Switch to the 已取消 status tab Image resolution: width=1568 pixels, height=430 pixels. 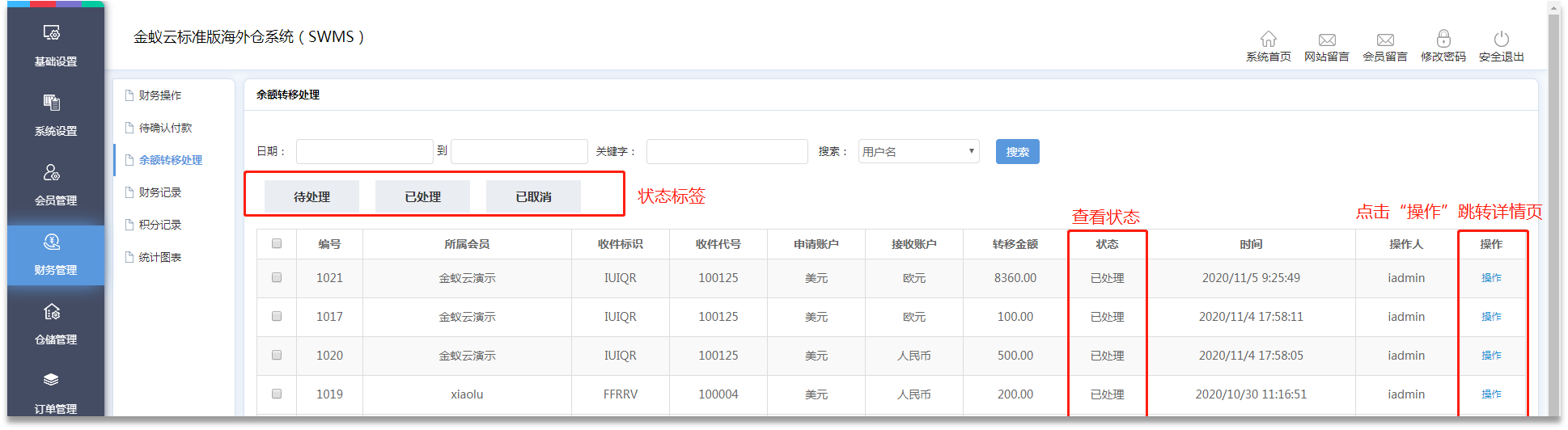(533, 196)
